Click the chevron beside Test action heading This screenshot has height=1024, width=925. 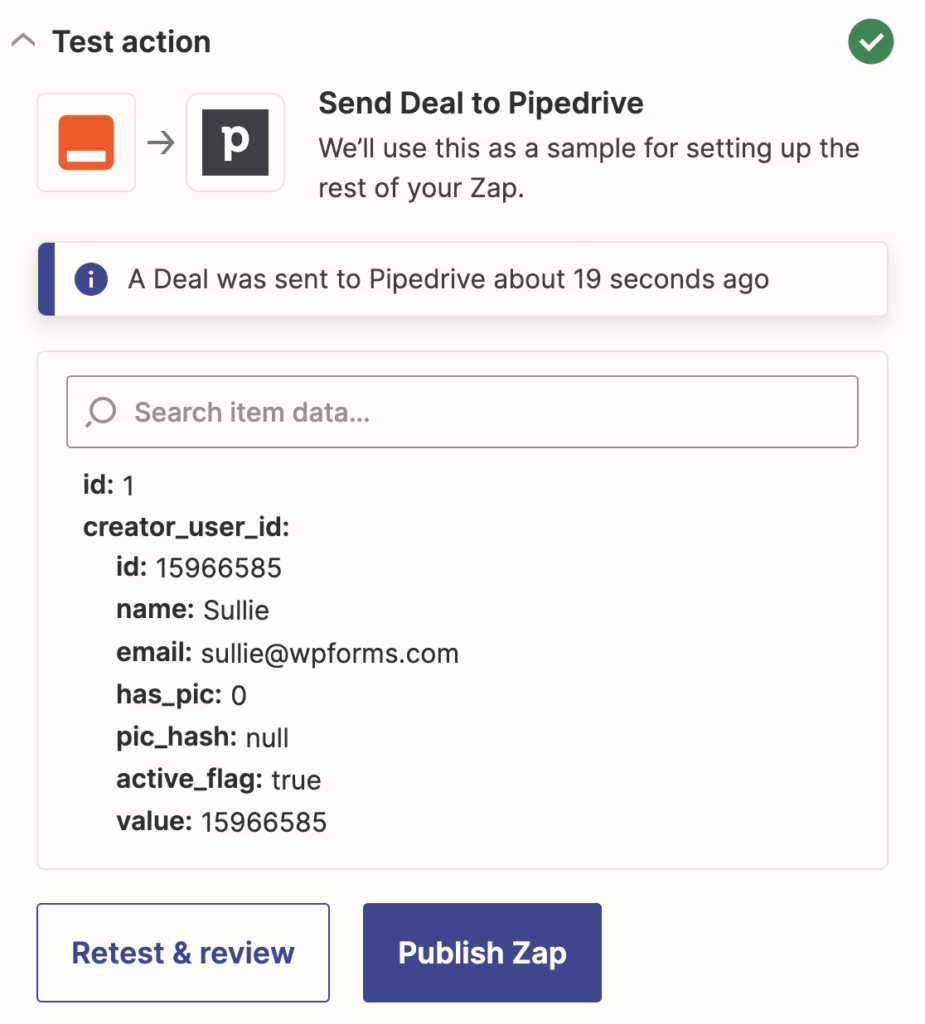(x=23, y=39)
